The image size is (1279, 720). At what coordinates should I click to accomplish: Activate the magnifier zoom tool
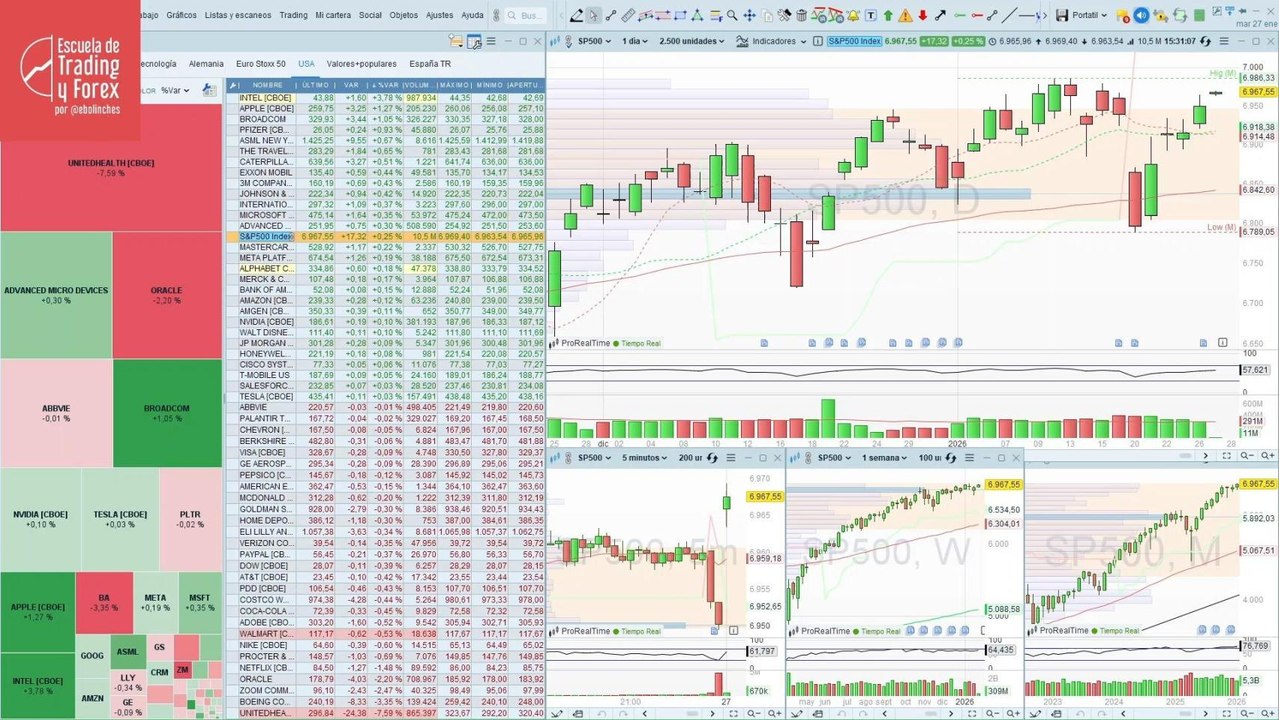click(732, 15)
